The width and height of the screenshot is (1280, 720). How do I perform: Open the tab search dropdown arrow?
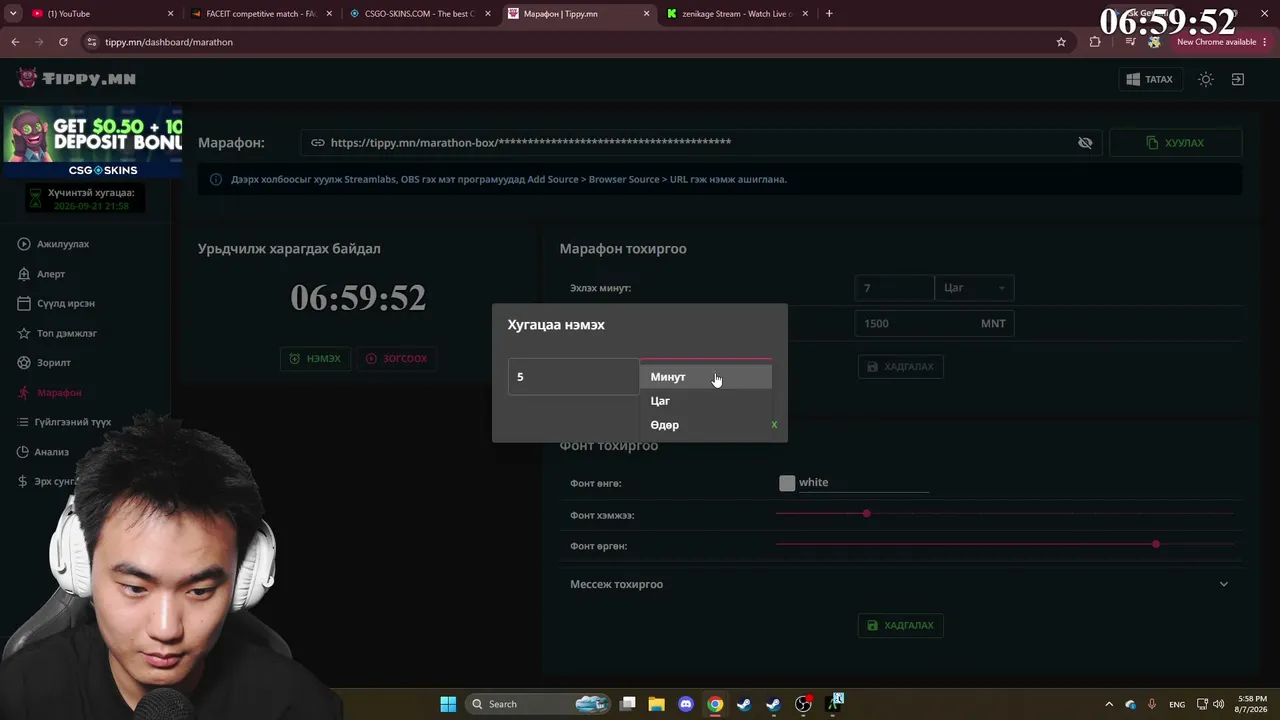13,14
